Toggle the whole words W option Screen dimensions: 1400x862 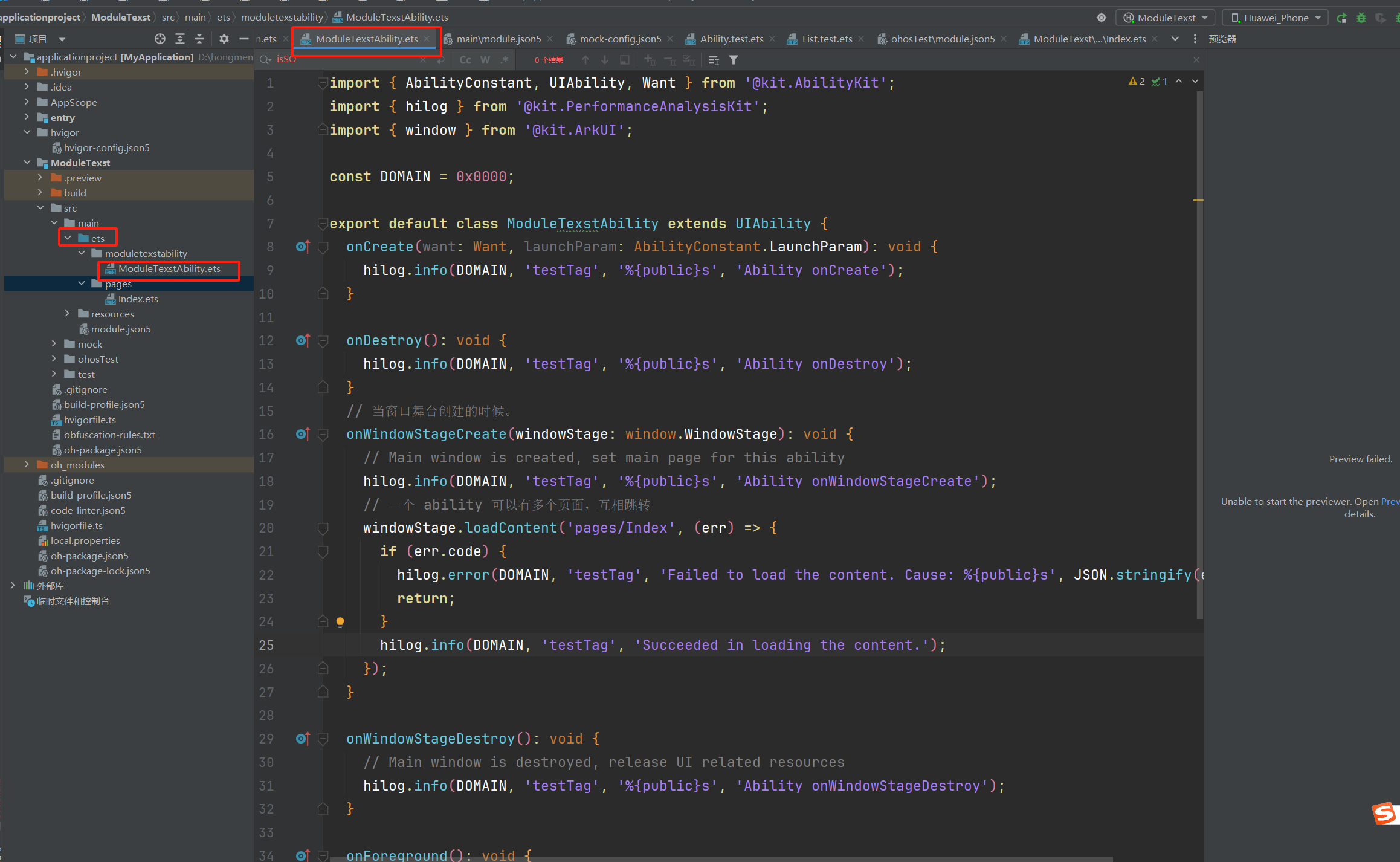pos(485,60)
